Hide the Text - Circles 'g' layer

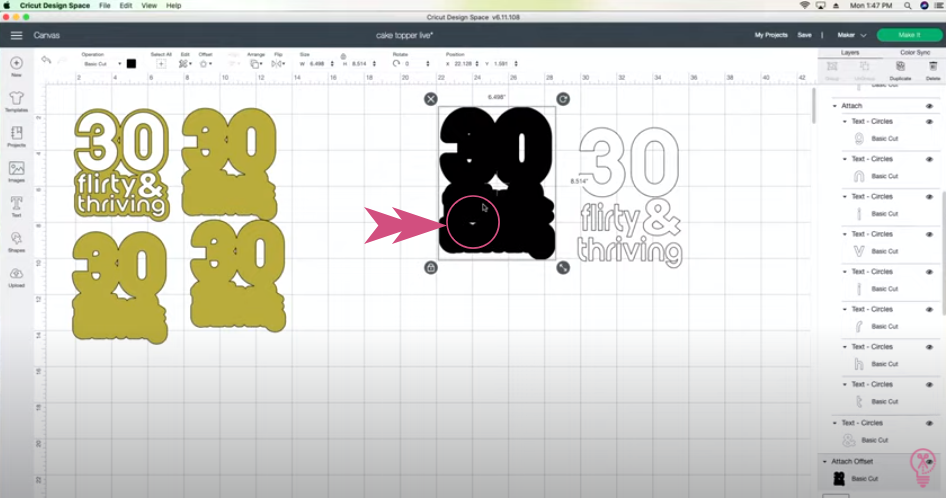[x=929, y=122]
